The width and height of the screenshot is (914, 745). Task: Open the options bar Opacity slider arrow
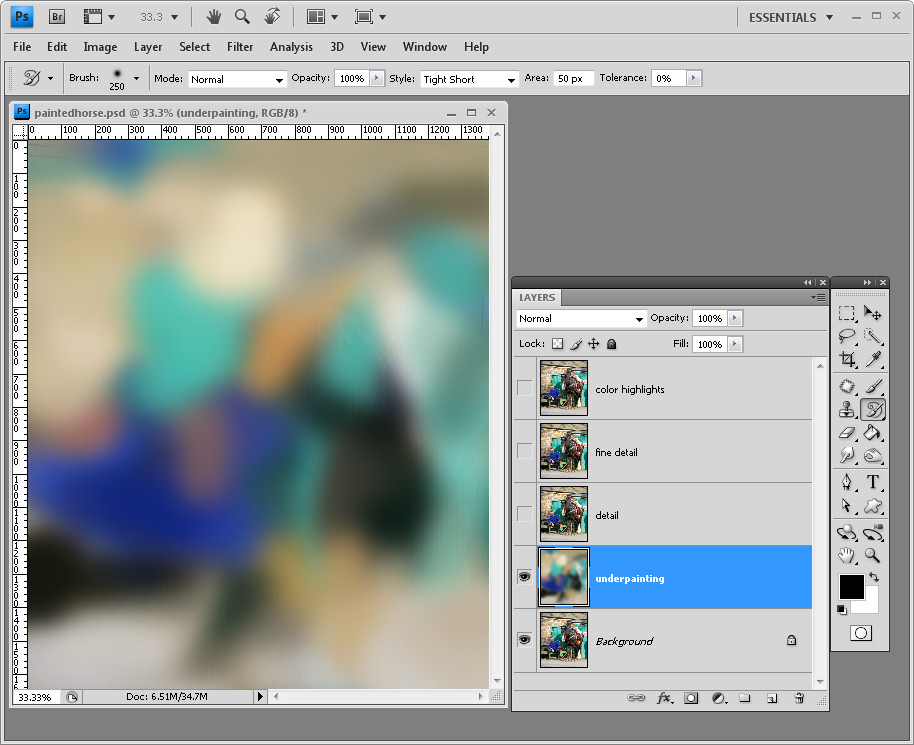tap(377, 78)
